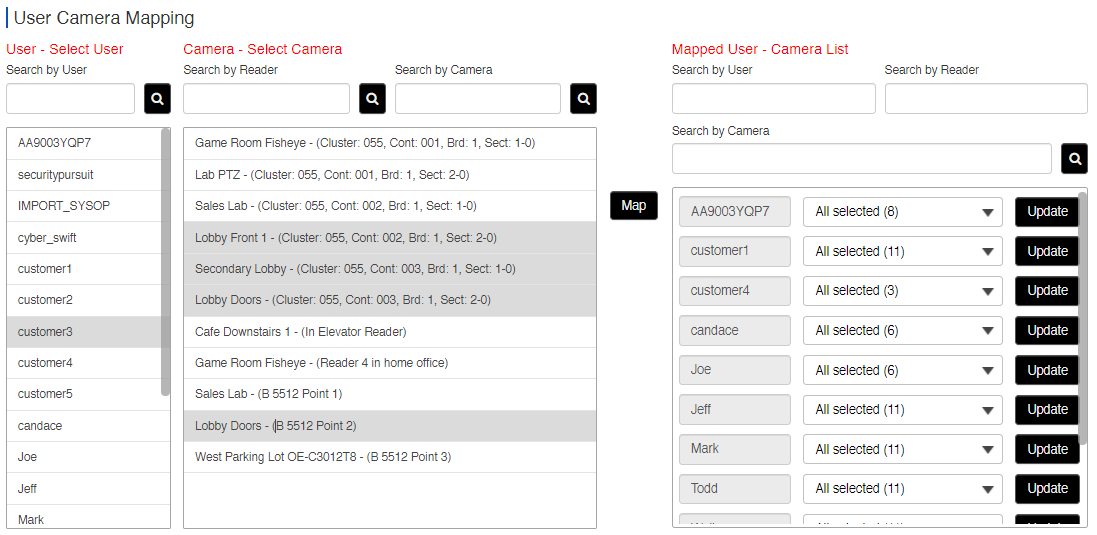Open the camera dropdown for AA9003YQP7
Screen dimensions: 1097x535
903,212
